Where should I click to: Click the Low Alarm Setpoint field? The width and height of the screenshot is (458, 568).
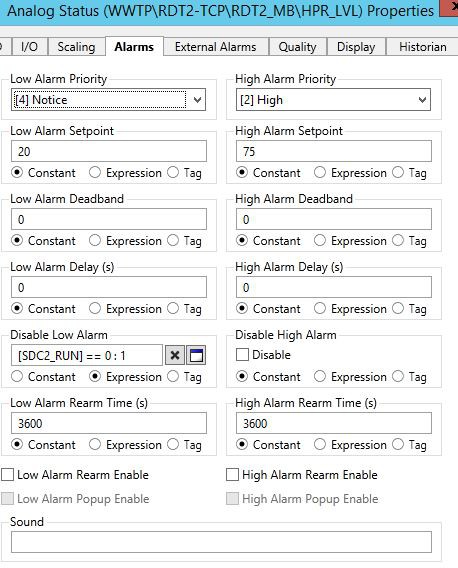coord(109,151)
